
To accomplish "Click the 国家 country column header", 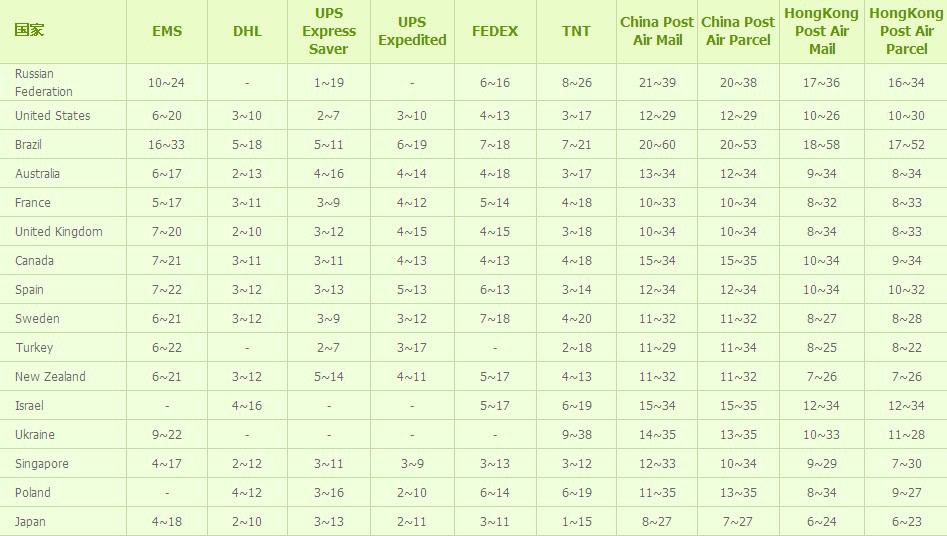I will coord(29,29).
